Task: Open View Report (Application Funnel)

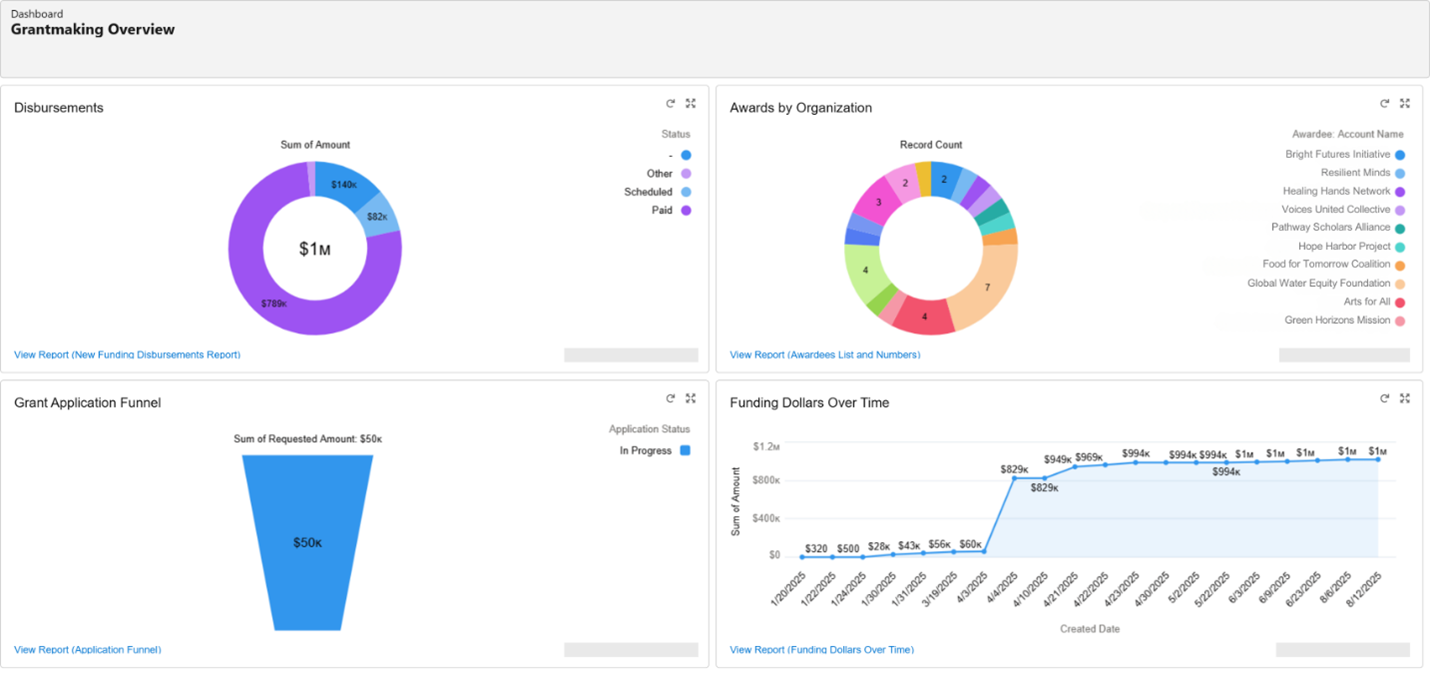Action: point(87,649)
